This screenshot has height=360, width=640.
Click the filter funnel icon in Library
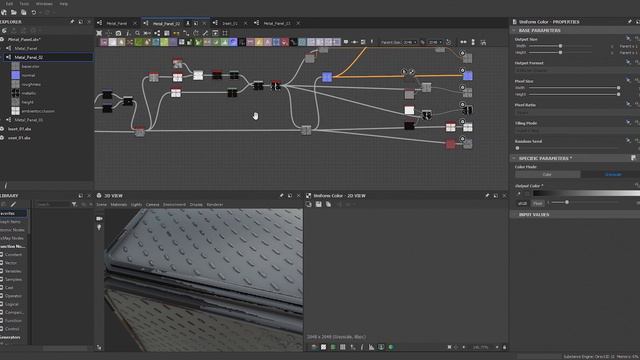[74, 204]
